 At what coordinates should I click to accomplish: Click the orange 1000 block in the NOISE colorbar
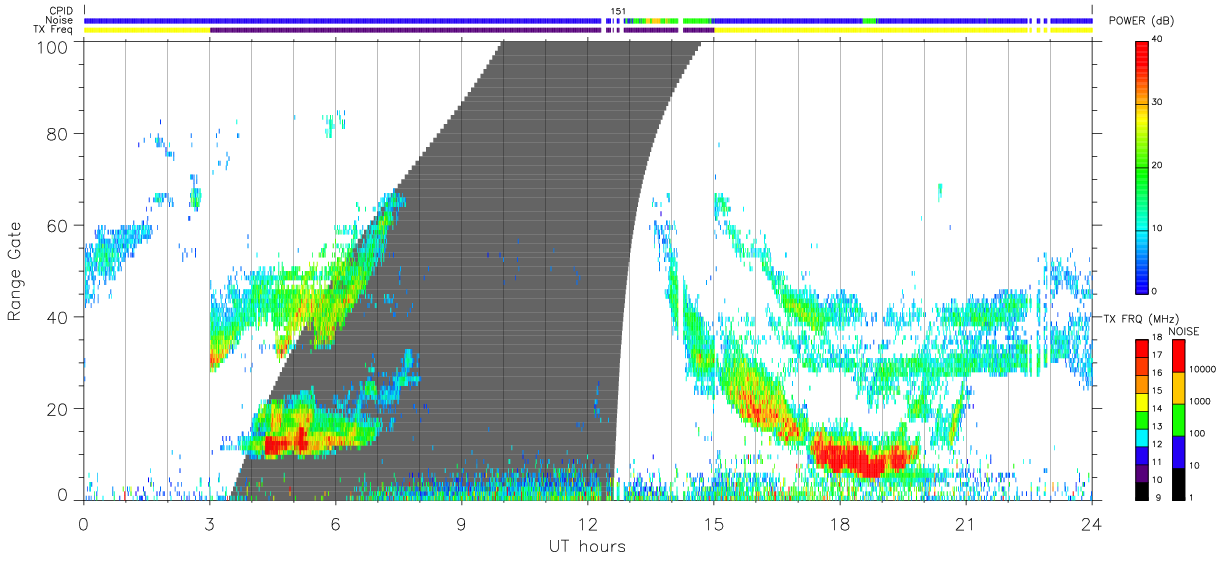[x=1179, y=388]
